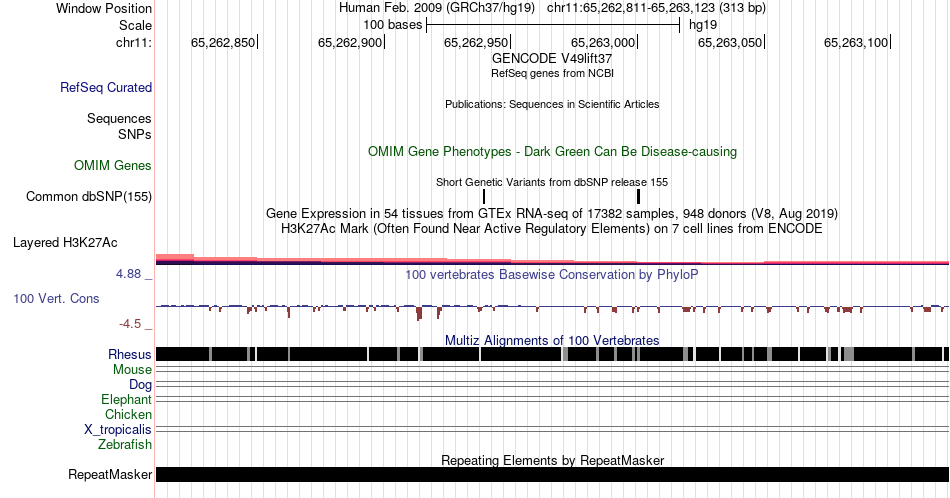Open the OMIM Genes track label
Viewport: 950px width, 498px height.
coord(113,165)
